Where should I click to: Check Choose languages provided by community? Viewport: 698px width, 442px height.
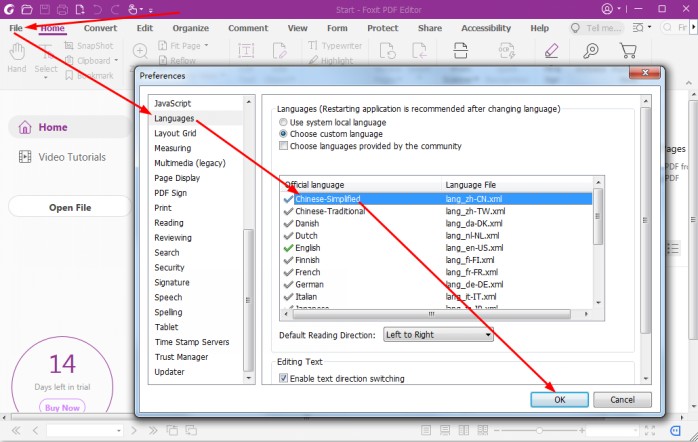click(370, 146)
